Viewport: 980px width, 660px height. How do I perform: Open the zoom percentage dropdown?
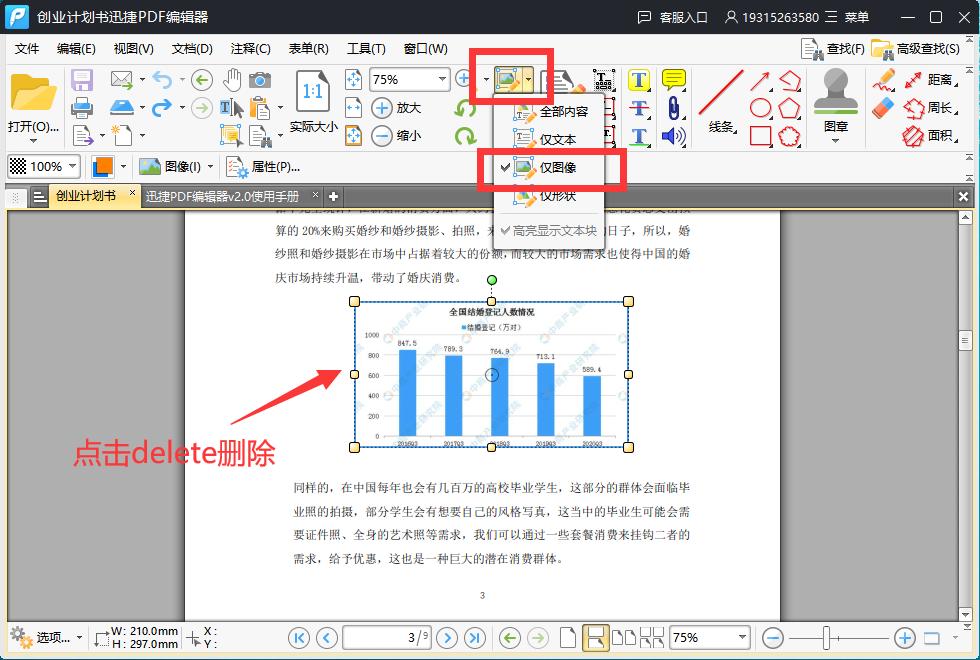pos(440,78)
